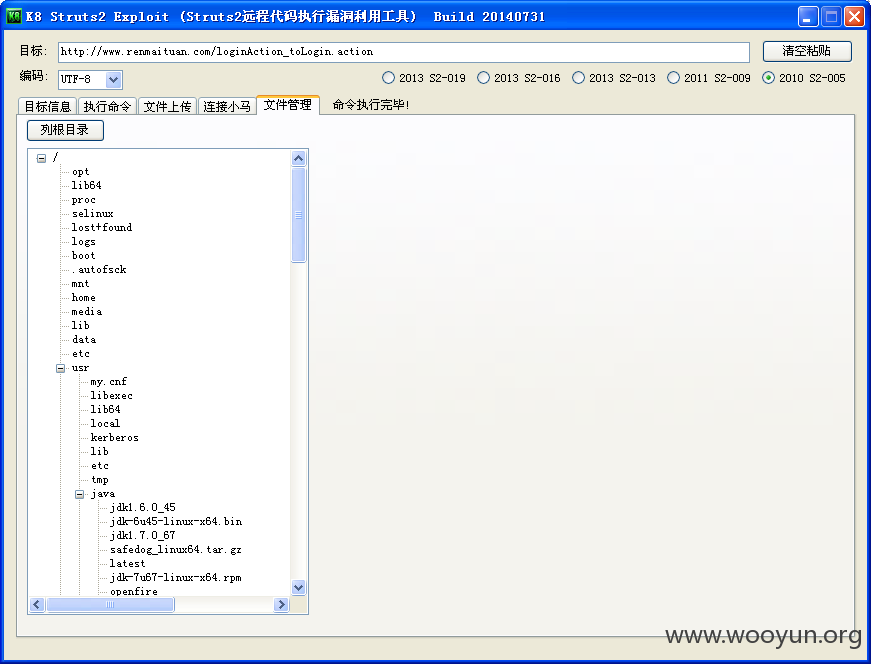The image size is (871, 664).
Task: Select jdk-6u45-linux-x64.bin file
Action: point(176,522)
